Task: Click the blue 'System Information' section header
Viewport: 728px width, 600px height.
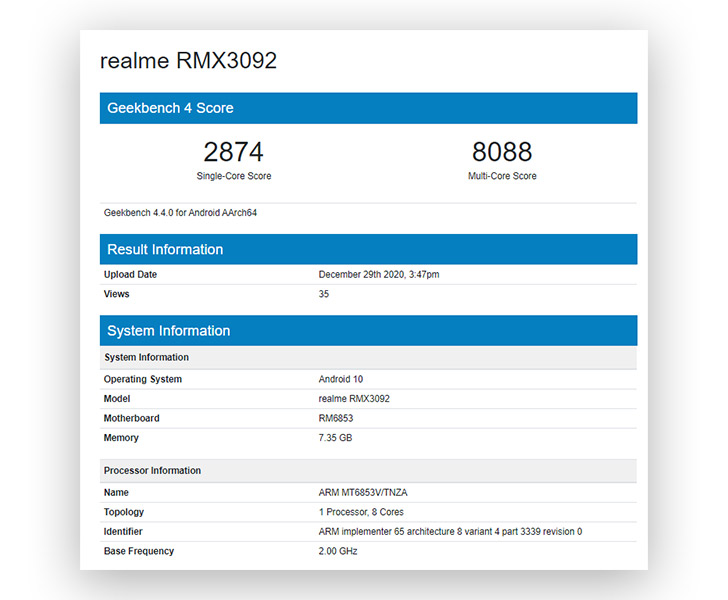Action: click(x=368, y=331)
